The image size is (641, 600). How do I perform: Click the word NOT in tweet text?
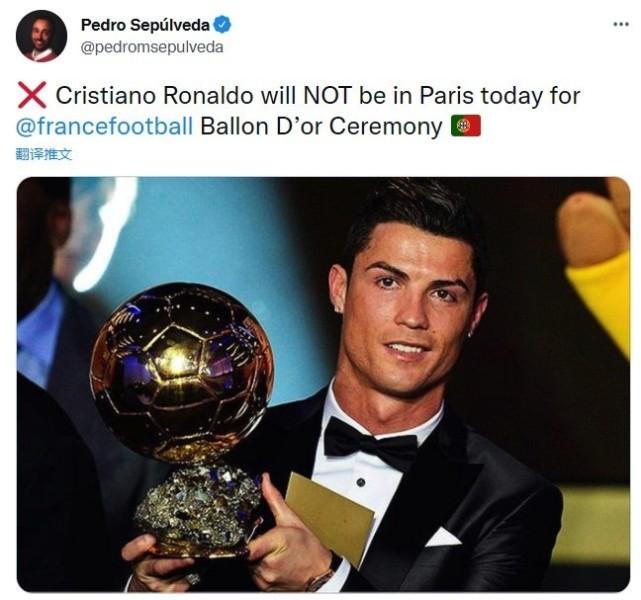[x=327, y=96]
